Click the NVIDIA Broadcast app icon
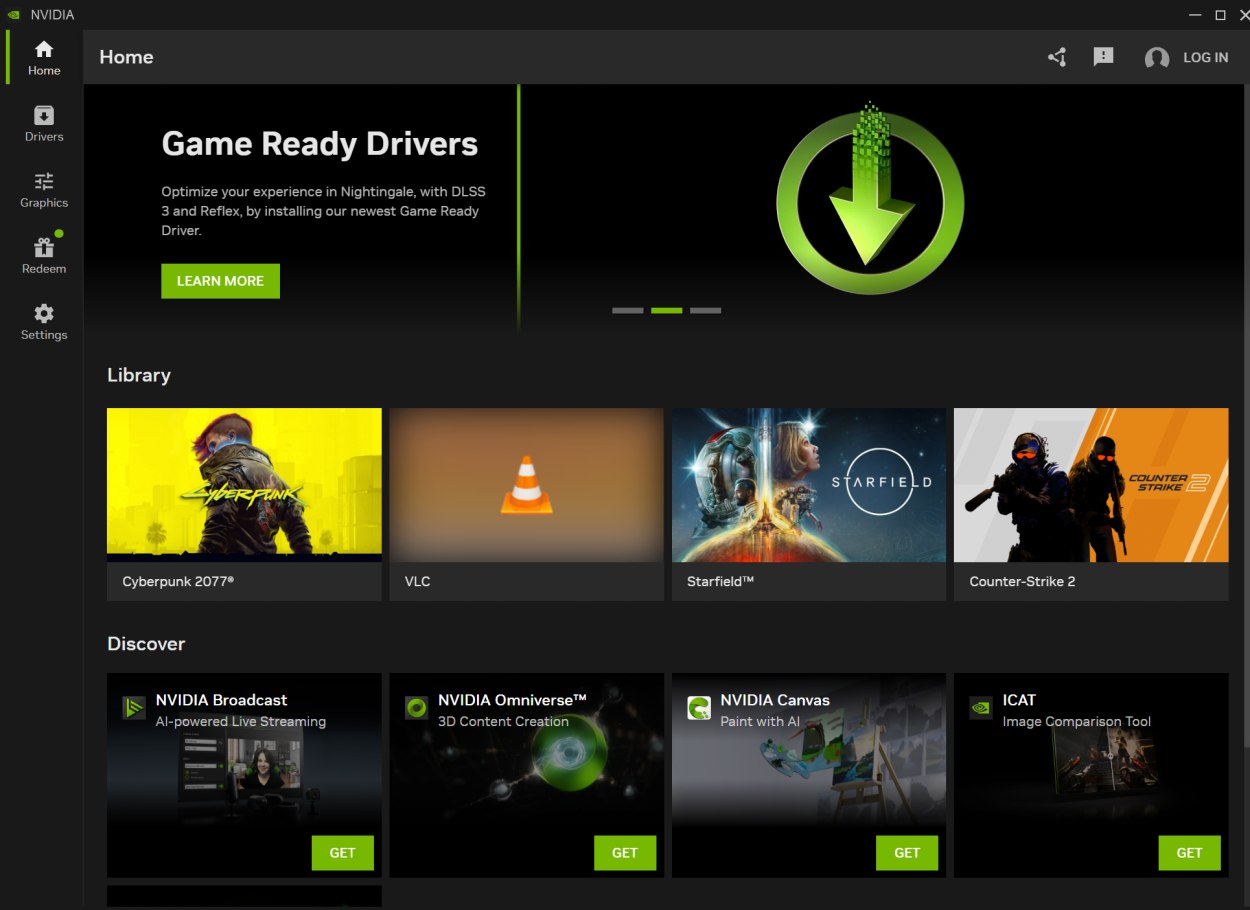Viewport: 1250px width, 910px height. point(133,707)
